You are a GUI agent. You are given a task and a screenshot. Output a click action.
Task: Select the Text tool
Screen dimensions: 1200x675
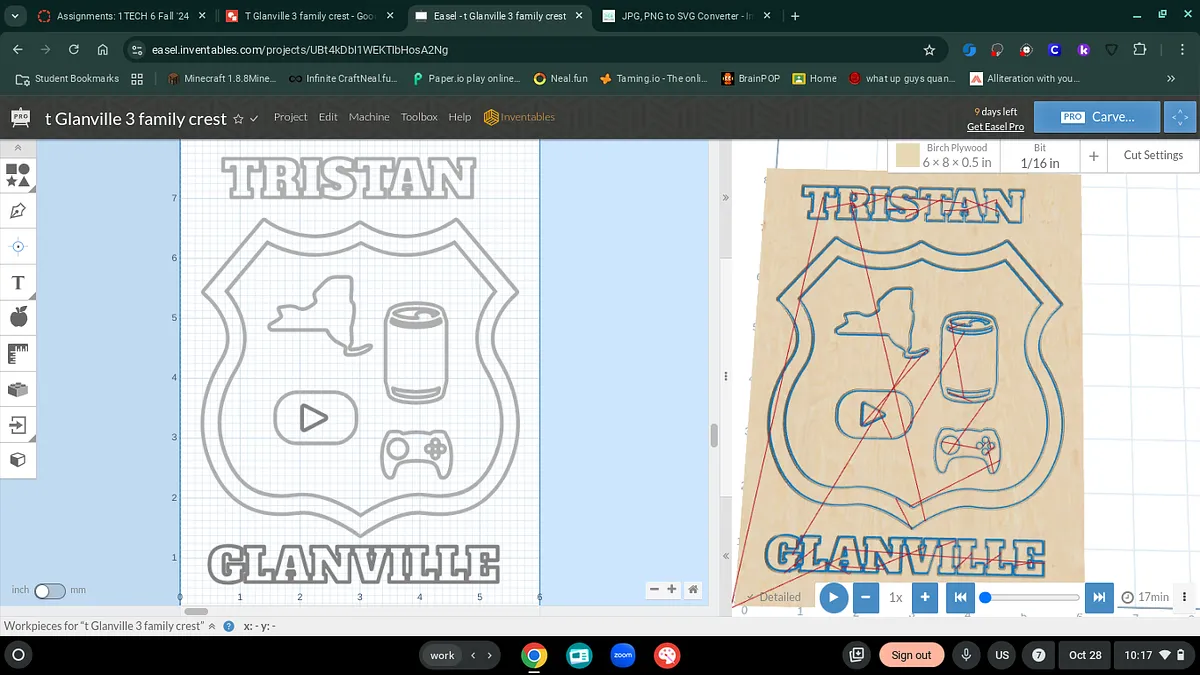[17, 282]
